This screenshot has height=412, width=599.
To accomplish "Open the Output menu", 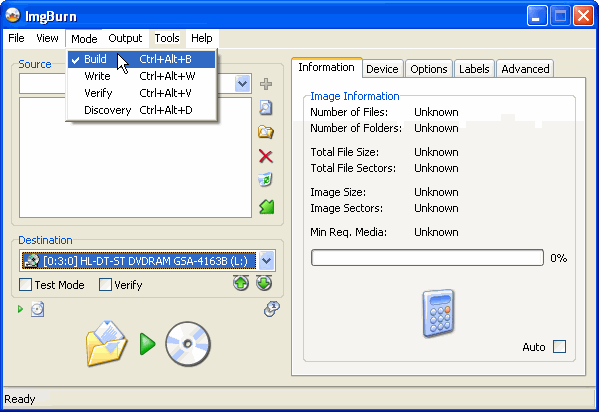I will click(x=125, y=38).
